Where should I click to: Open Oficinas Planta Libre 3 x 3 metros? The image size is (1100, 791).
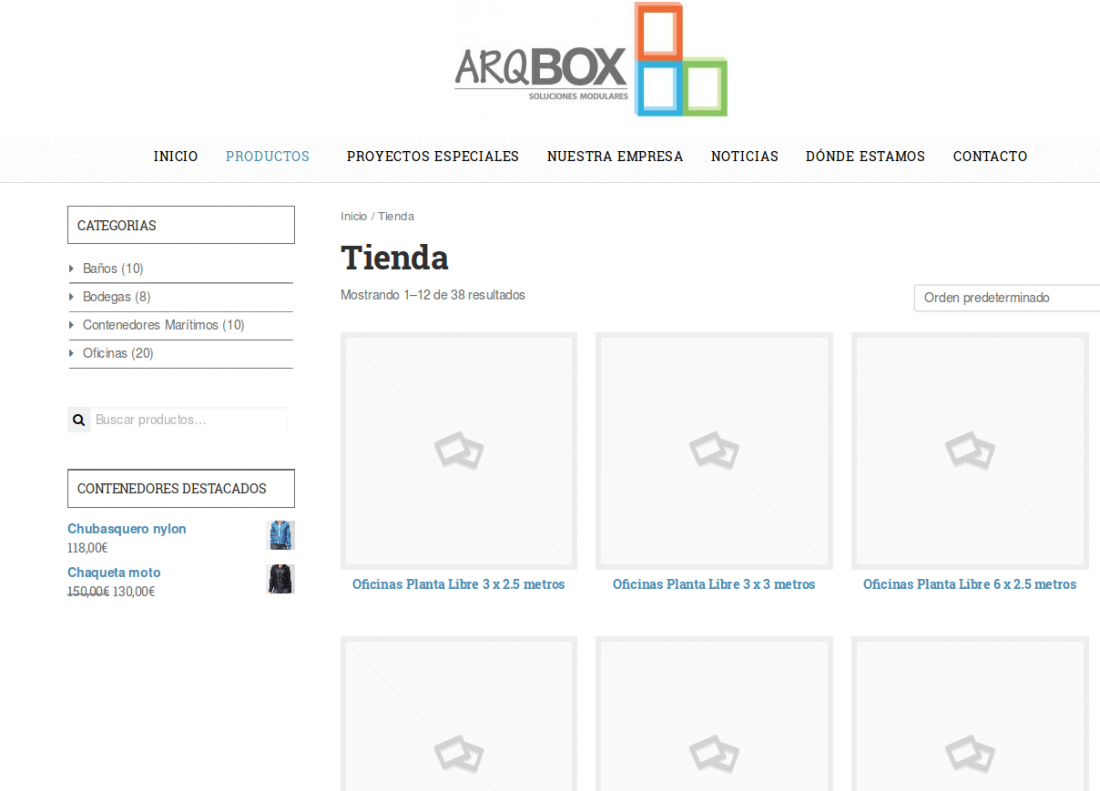pos(713,584)
